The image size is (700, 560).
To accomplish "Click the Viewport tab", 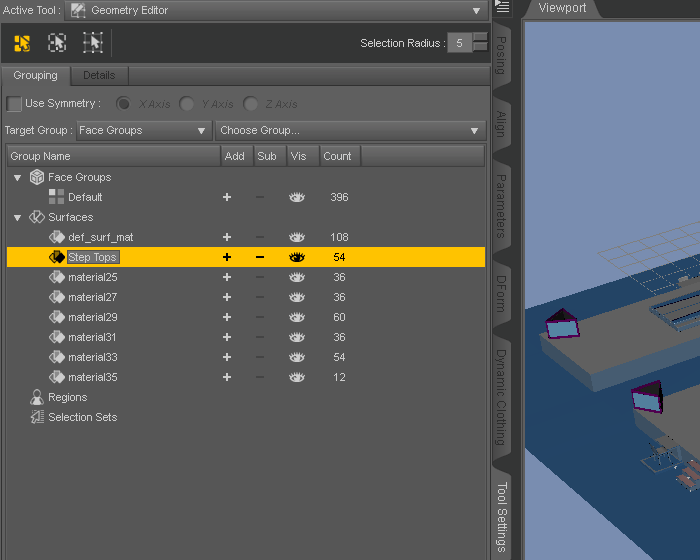I will tap(562, 8).
